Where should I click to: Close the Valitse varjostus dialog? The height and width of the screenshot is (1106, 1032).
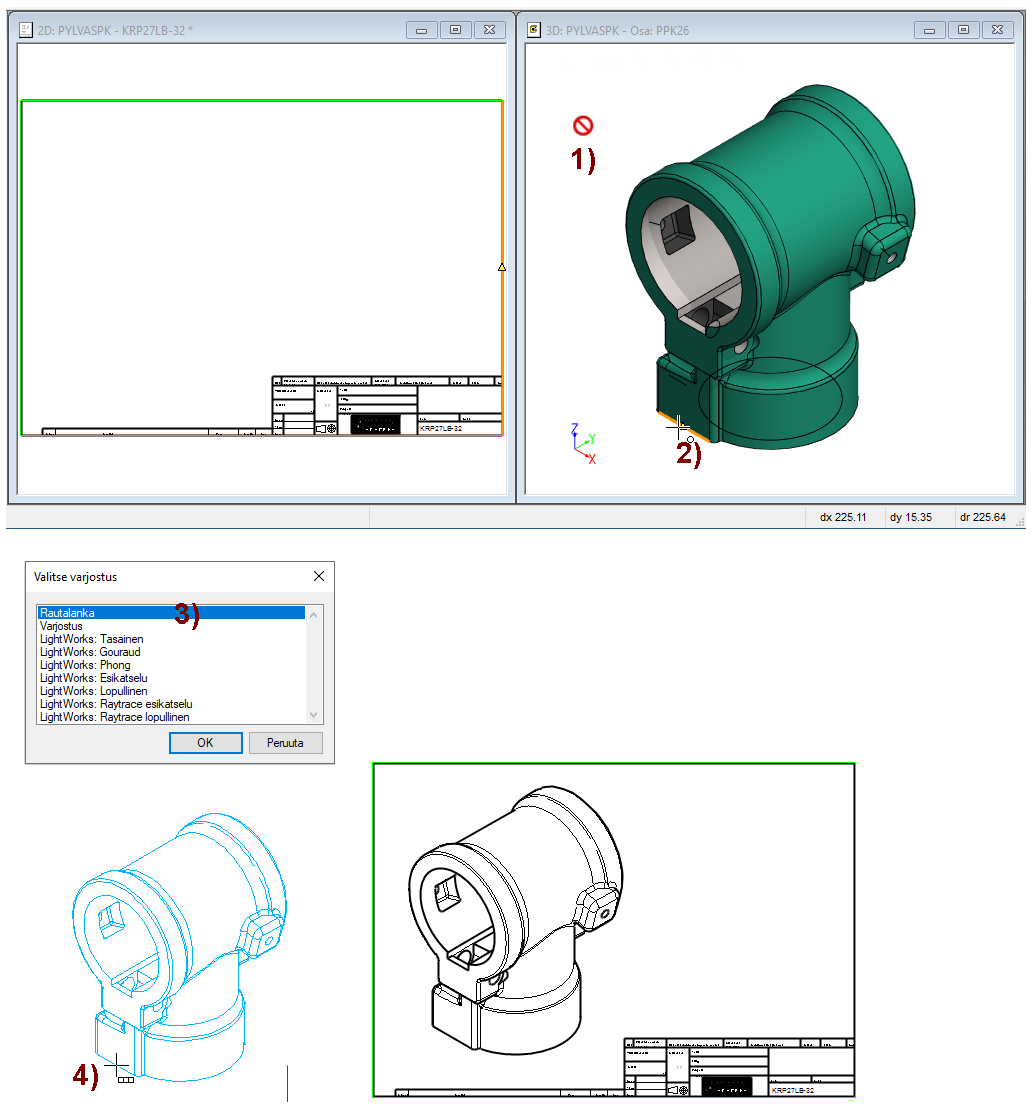tap(319, 577)
